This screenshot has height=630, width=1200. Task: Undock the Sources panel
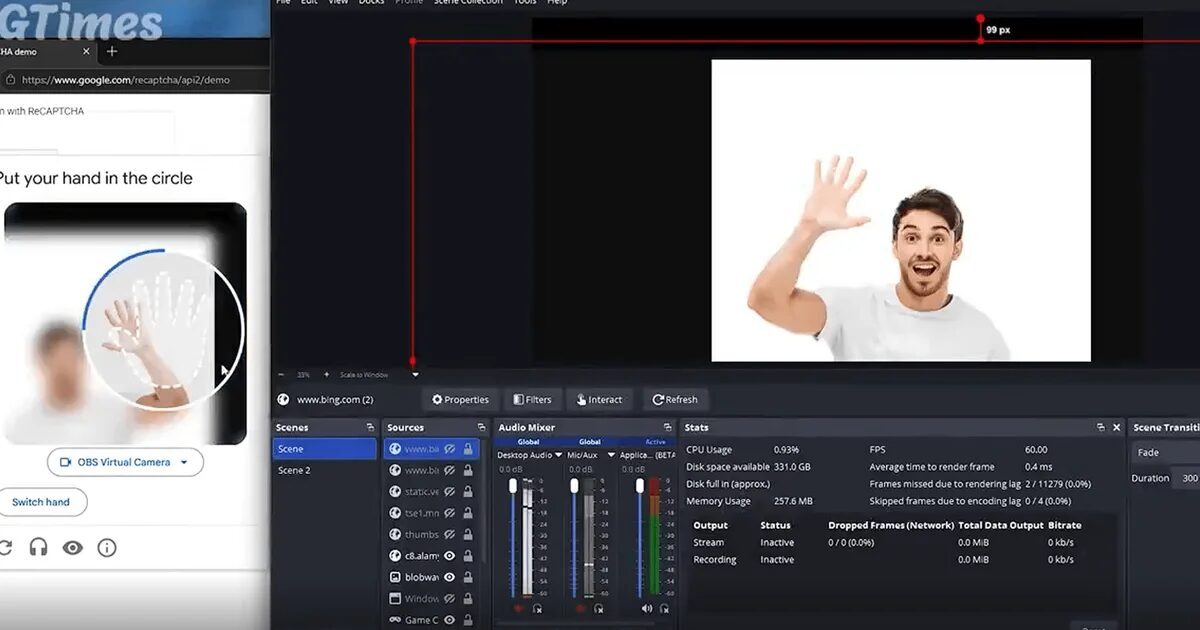481,427
